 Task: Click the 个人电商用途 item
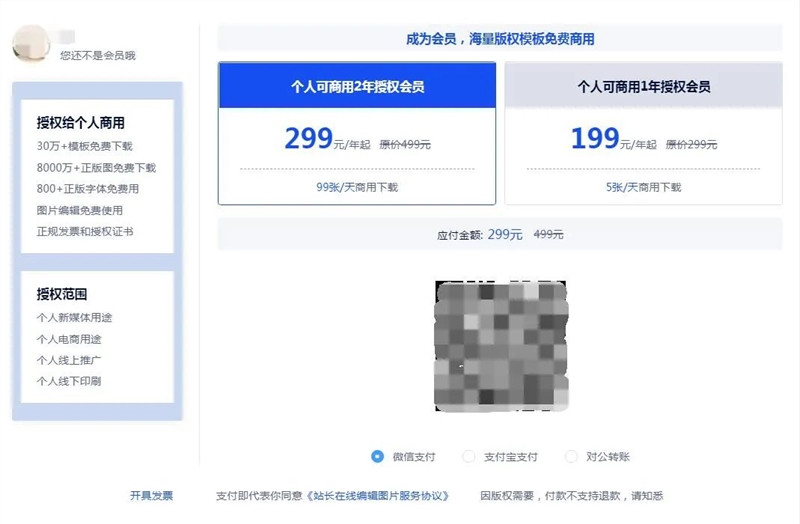tap(69, 339)
